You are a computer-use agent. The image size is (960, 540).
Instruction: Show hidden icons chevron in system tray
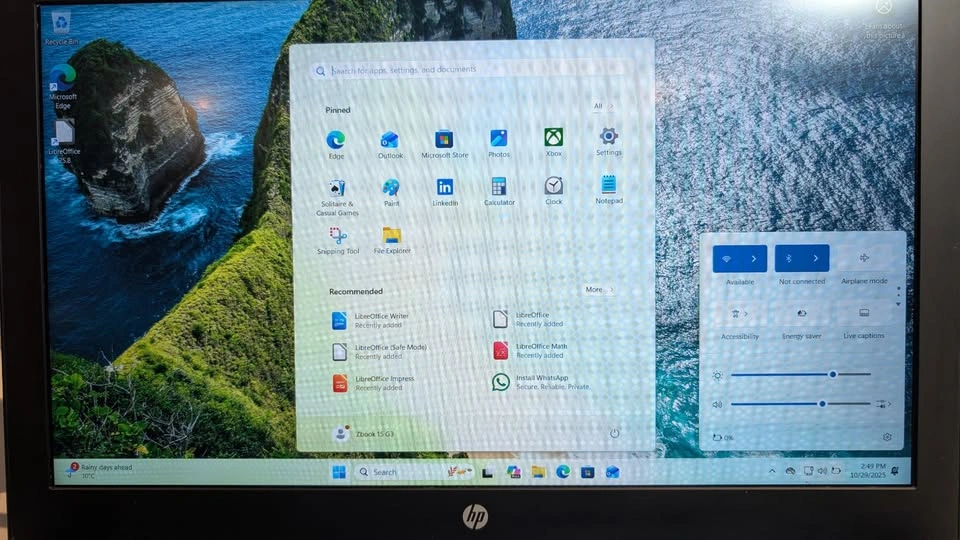point(771,471)
